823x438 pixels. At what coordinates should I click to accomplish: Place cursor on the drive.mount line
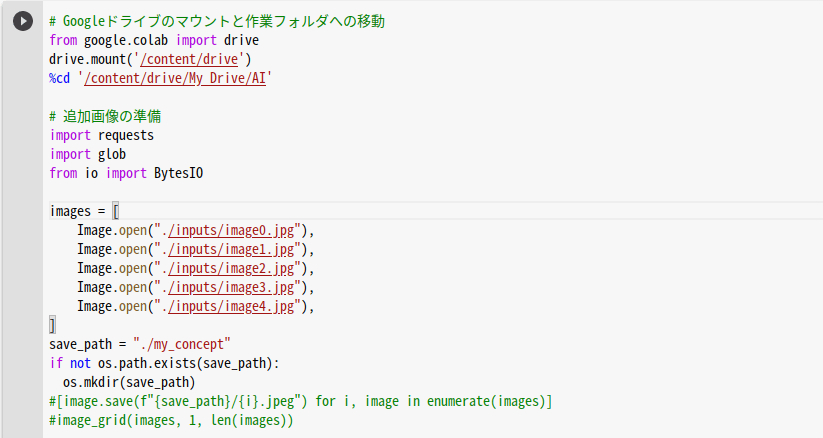coord(151,59)
